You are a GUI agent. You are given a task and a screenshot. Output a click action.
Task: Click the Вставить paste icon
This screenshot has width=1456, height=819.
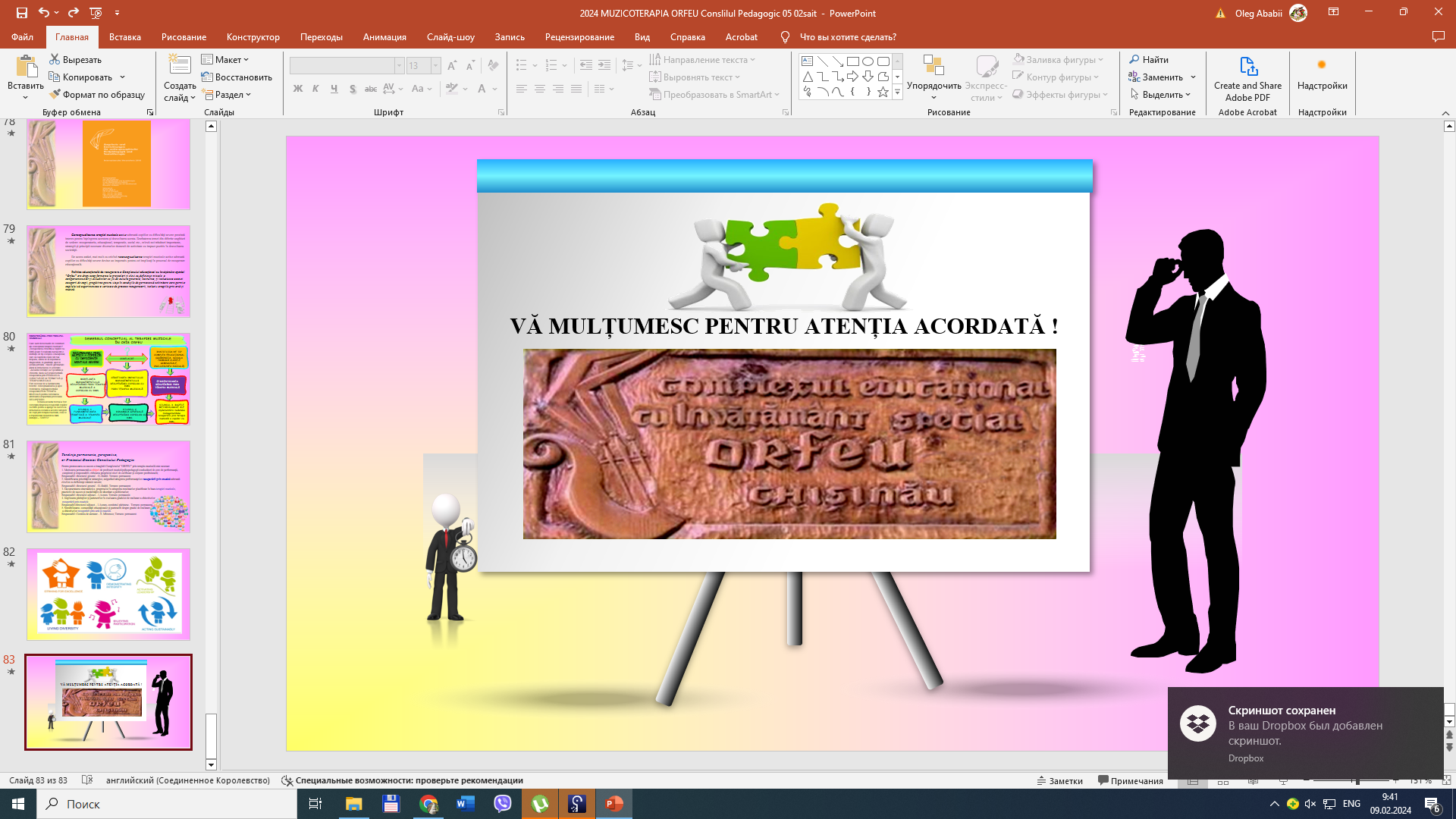pos(26,67)
